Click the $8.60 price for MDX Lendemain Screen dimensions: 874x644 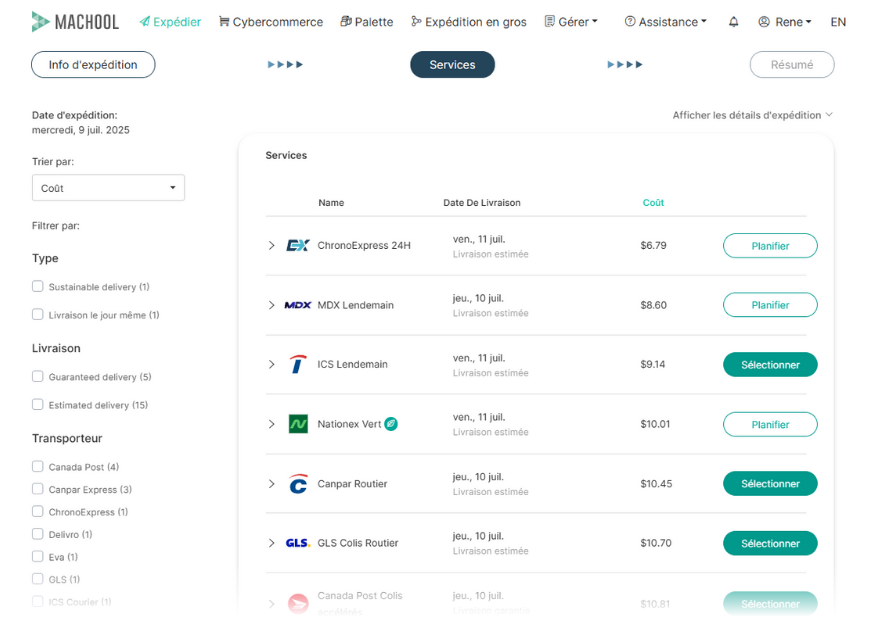[x=653, y=305]
